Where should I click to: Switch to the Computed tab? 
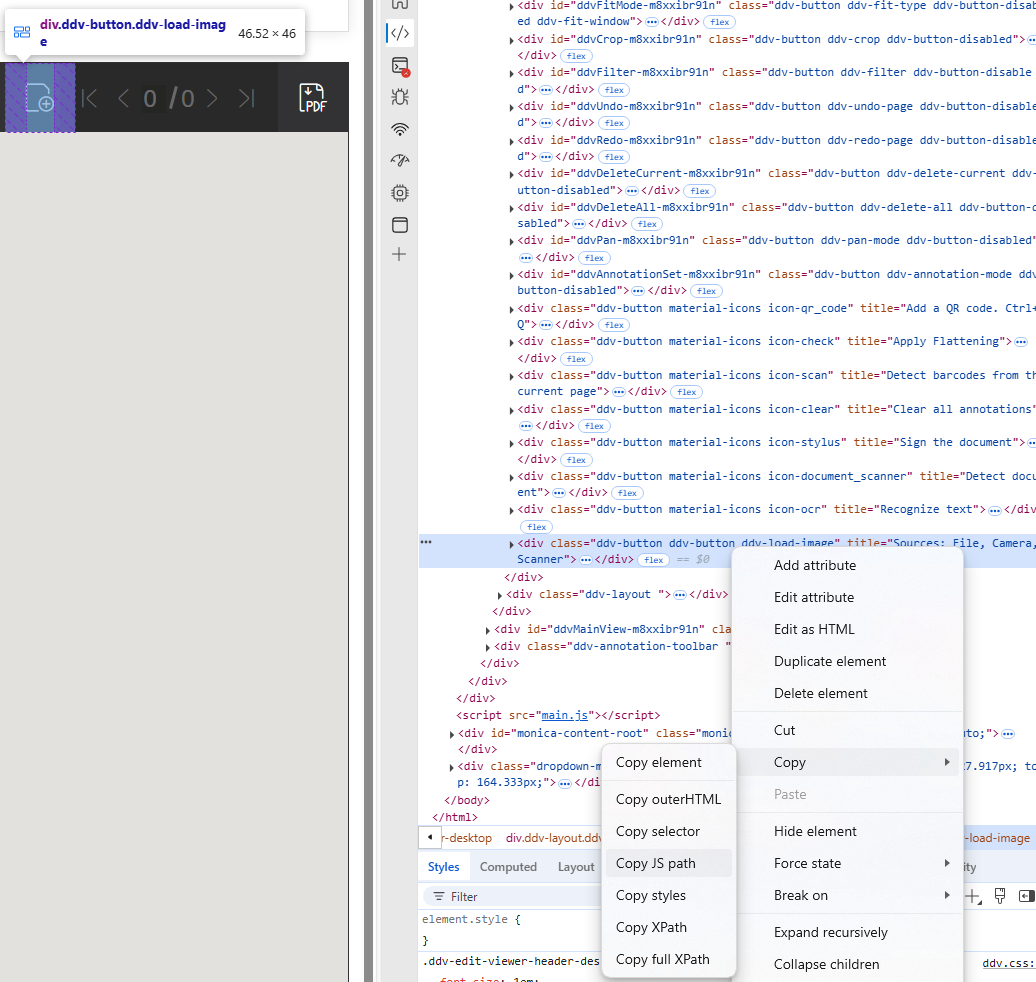click(x=508, y=867)
